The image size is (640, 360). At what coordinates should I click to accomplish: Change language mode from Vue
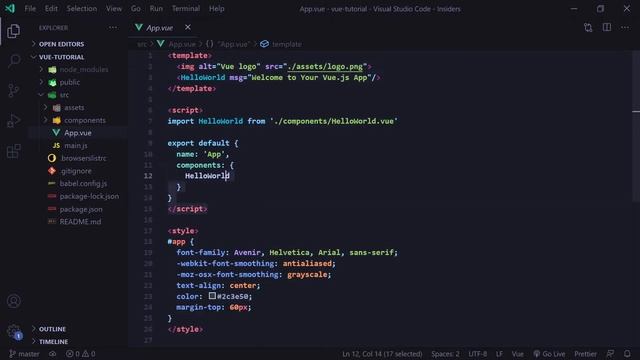click(518, 354)
